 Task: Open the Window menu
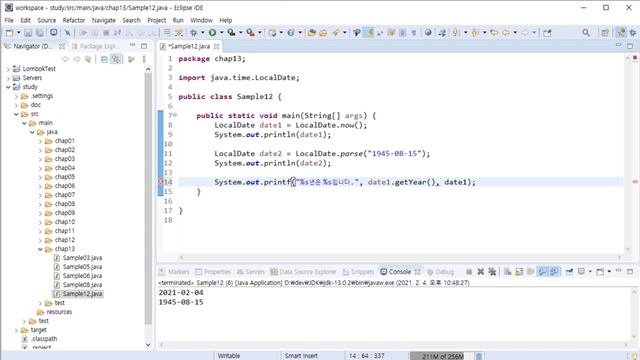click(x=201, y=20)
